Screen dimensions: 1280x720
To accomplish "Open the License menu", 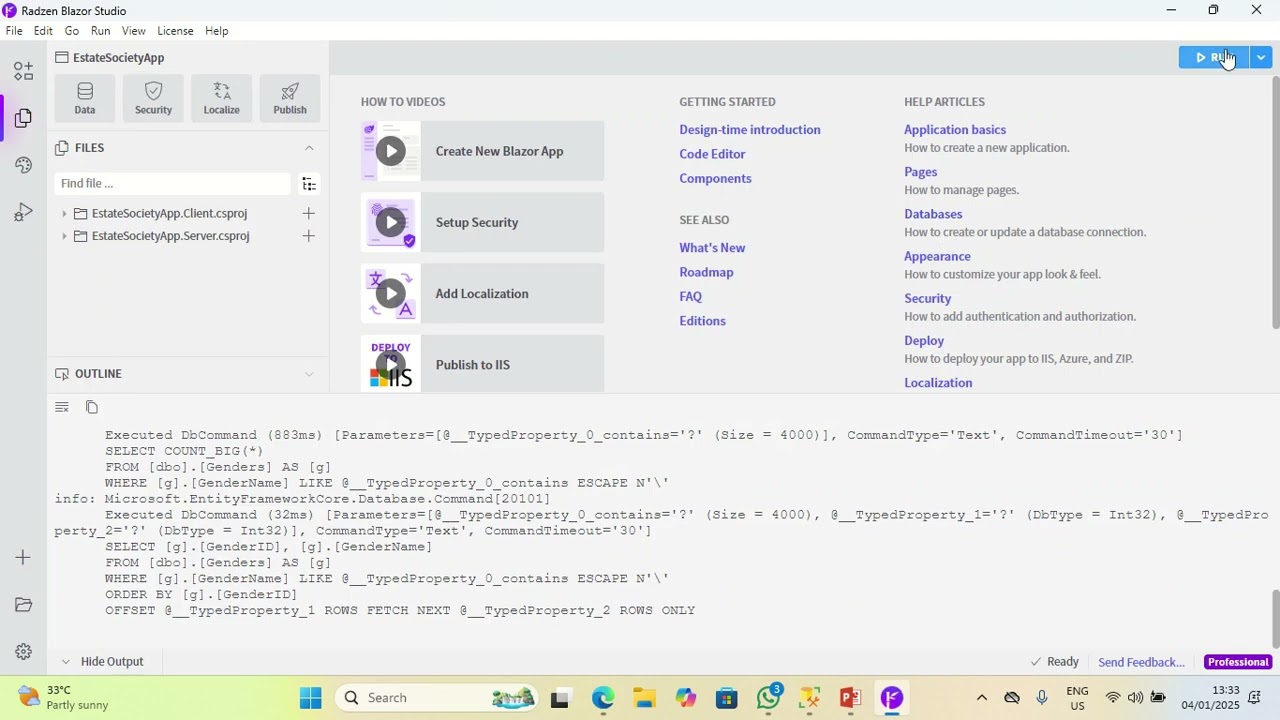I will [175, 31].
